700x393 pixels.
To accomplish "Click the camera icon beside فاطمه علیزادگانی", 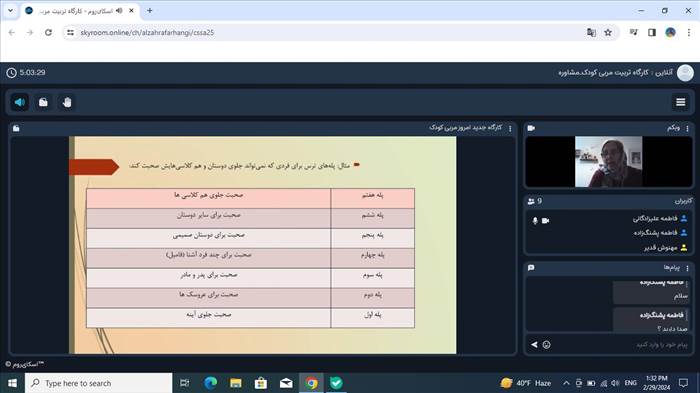I will coord(546,221).
